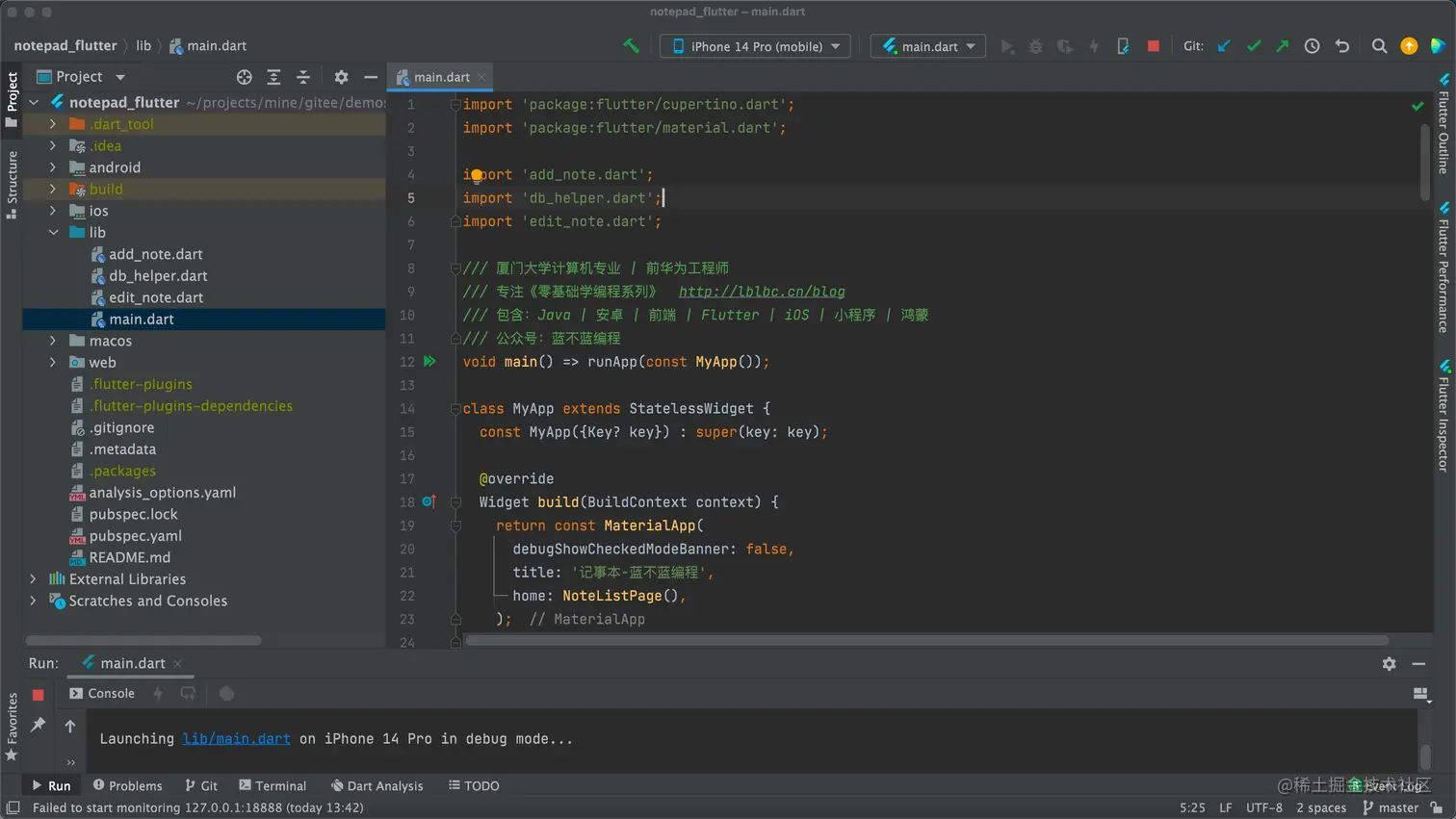Viewport: 1456px width, 819px height.
Task: Rollback changes with the undo arrow
Action: pyautogui.click(x=1341, y=45)
